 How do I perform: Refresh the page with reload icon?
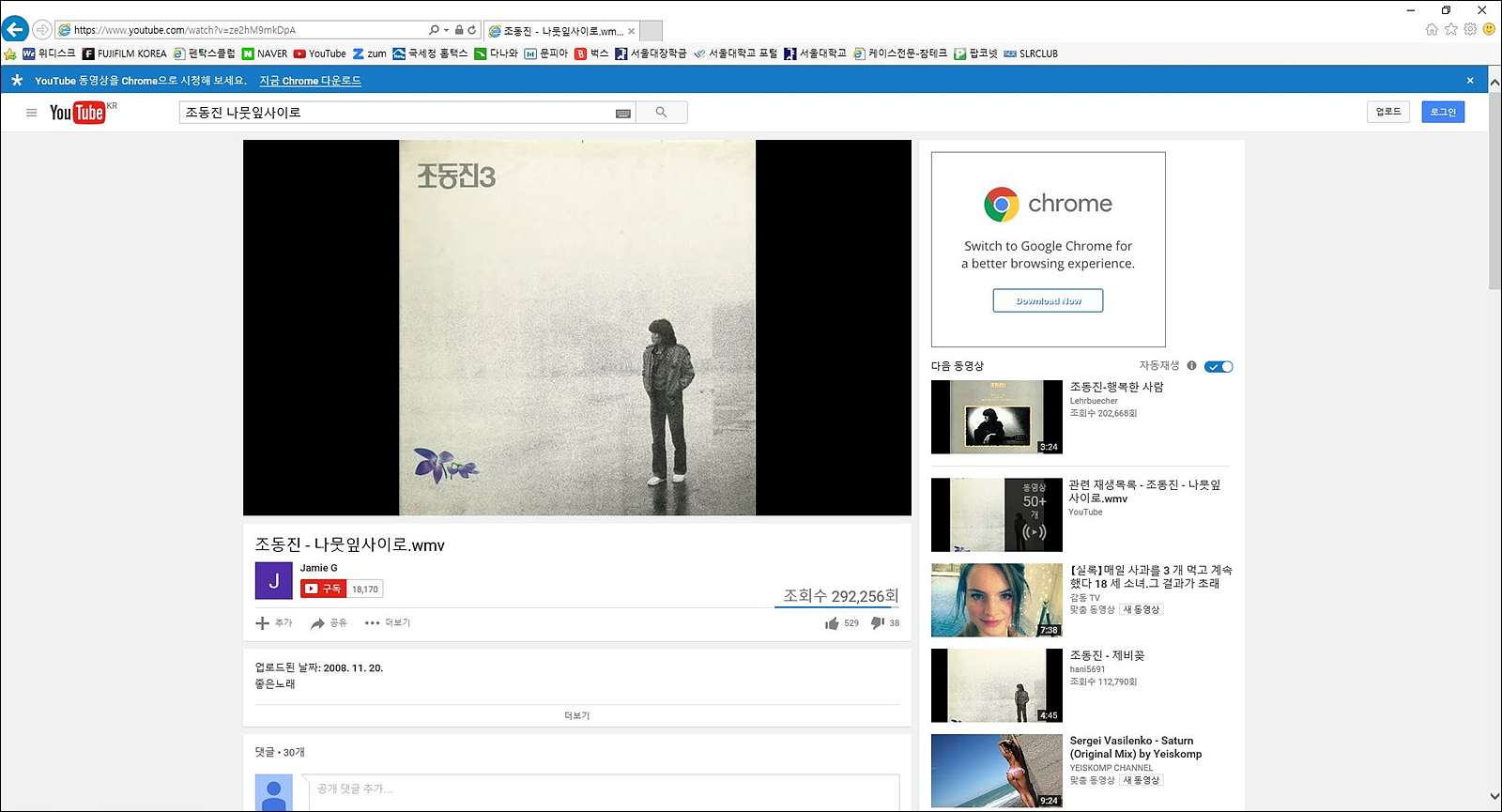(472, 30)
